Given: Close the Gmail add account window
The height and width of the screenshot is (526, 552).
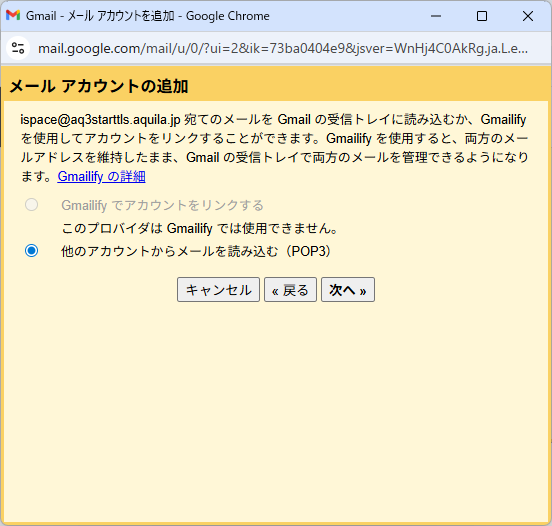Looking at the screenshot, I should click(x=528, y=16).
